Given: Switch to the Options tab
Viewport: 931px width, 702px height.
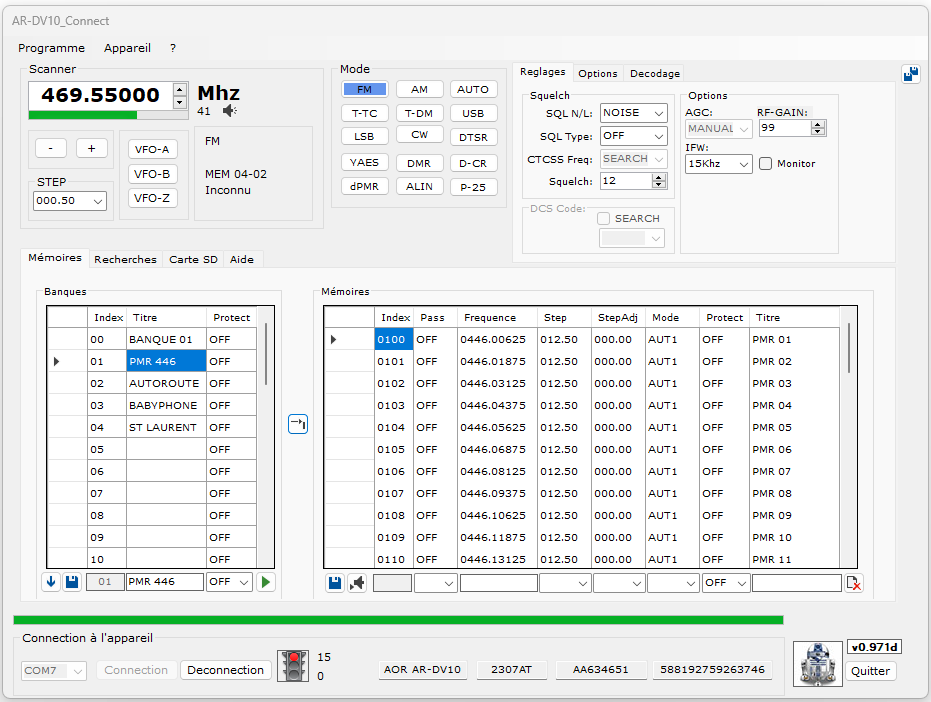Looking at the screenshot, I should [598, 74].
